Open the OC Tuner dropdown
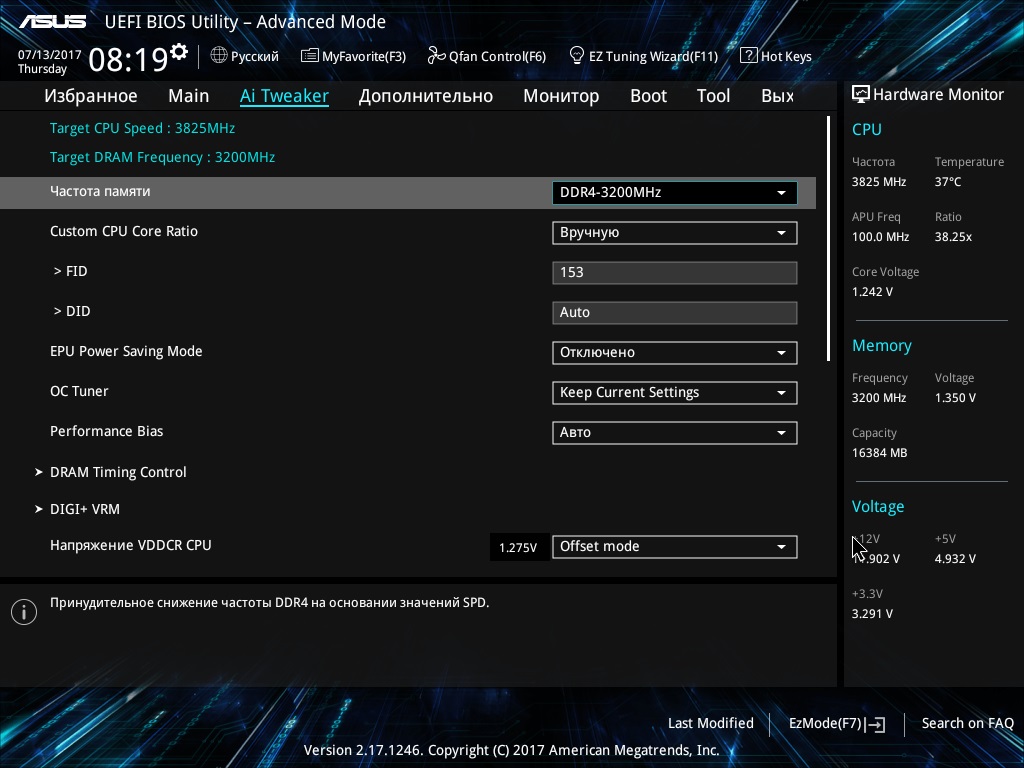1024x768 pixels. 675,392
